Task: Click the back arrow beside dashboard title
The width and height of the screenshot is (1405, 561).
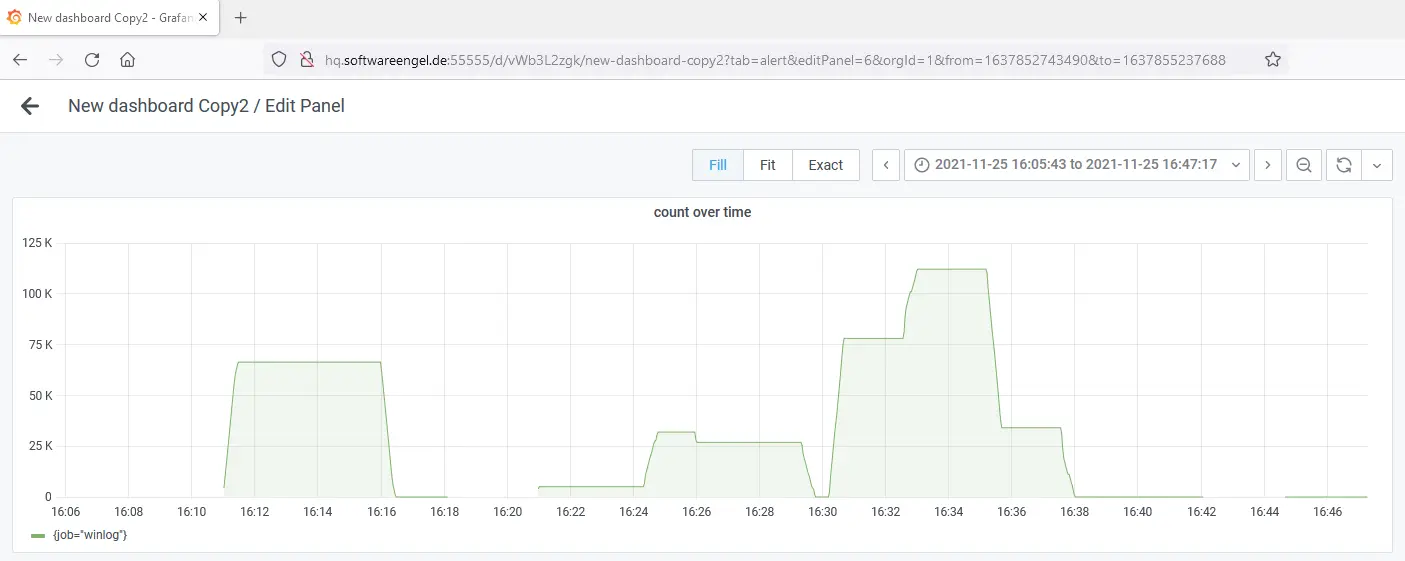Action: click(x=30, y=106)
